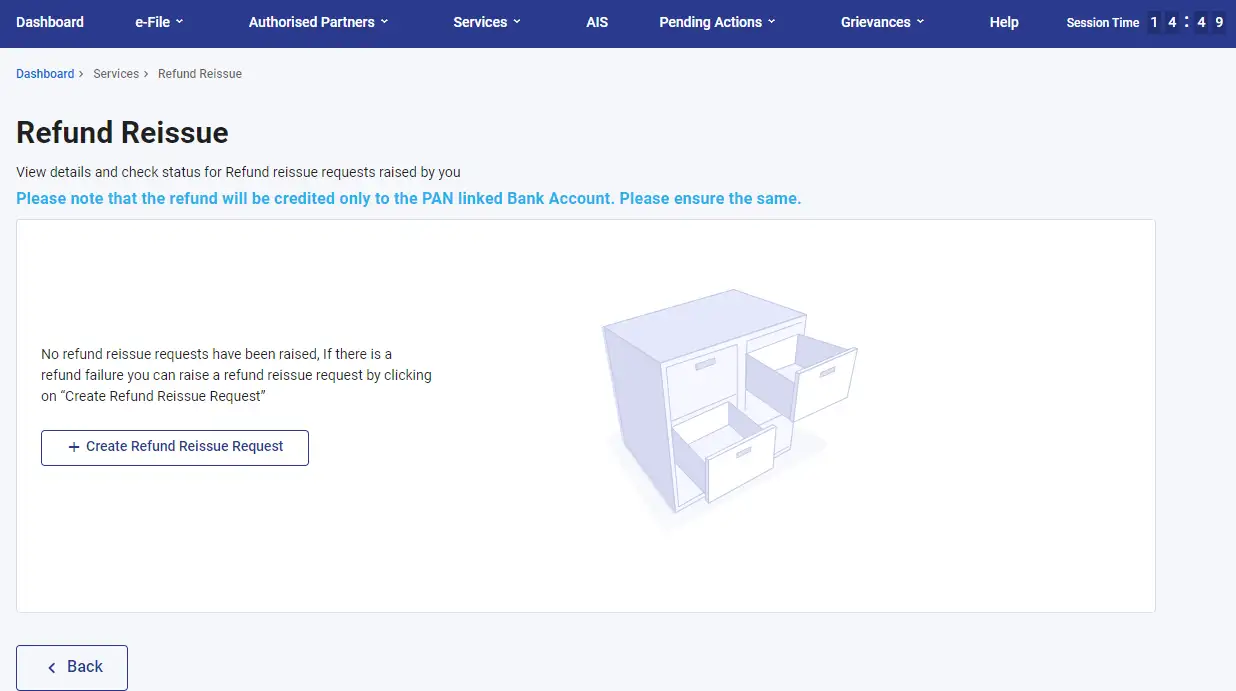This screenshot has height=691, width=1236.
Task: Go to Dashboard in the top navigation bar
Action: click(50, 22)
